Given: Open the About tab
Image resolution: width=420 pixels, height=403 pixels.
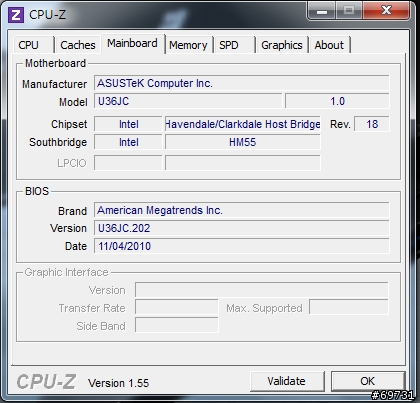Looking at the screenshot, I should [329, 45].
